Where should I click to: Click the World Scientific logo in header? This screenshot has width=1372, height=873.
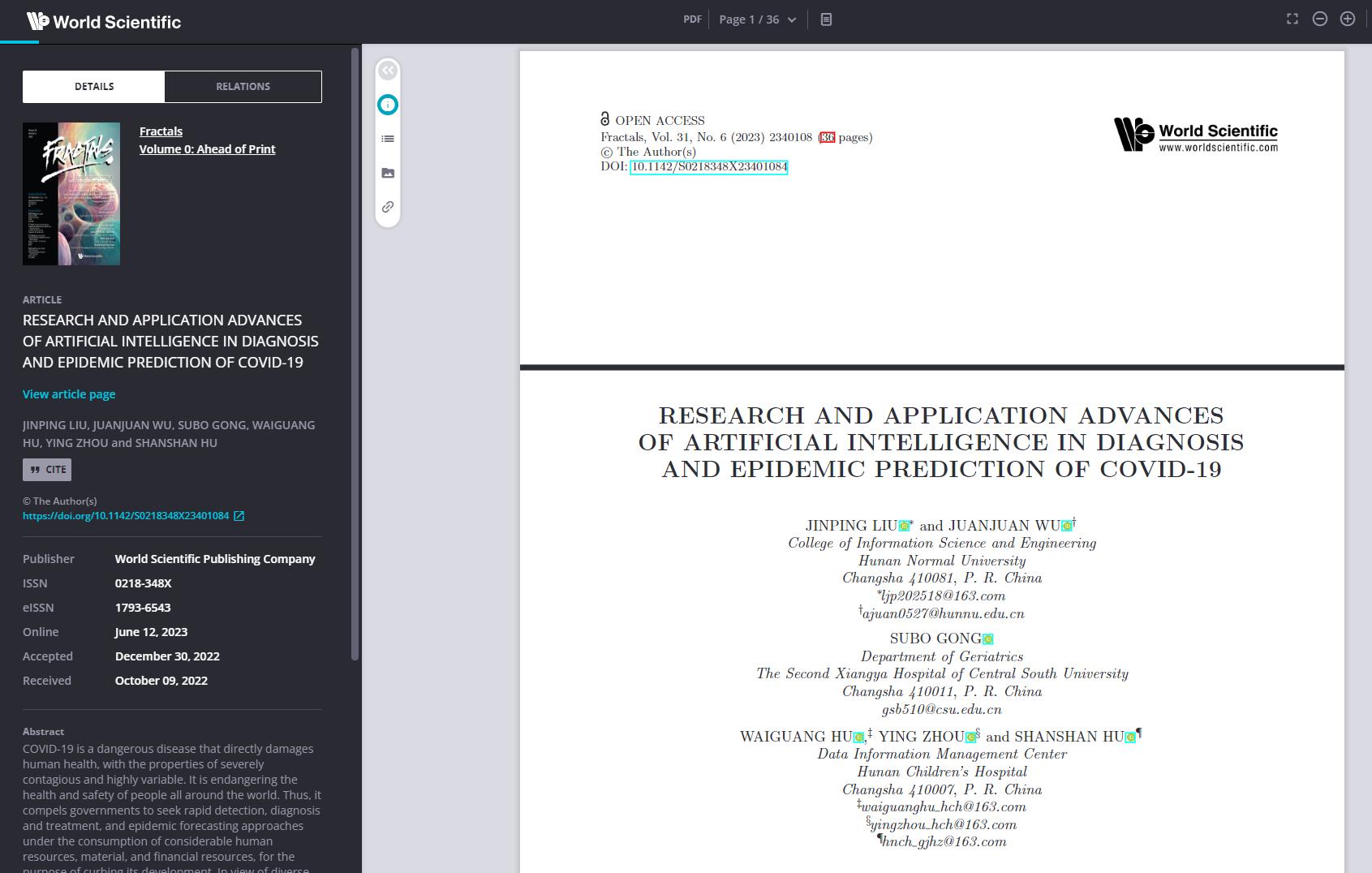[104, 22]
